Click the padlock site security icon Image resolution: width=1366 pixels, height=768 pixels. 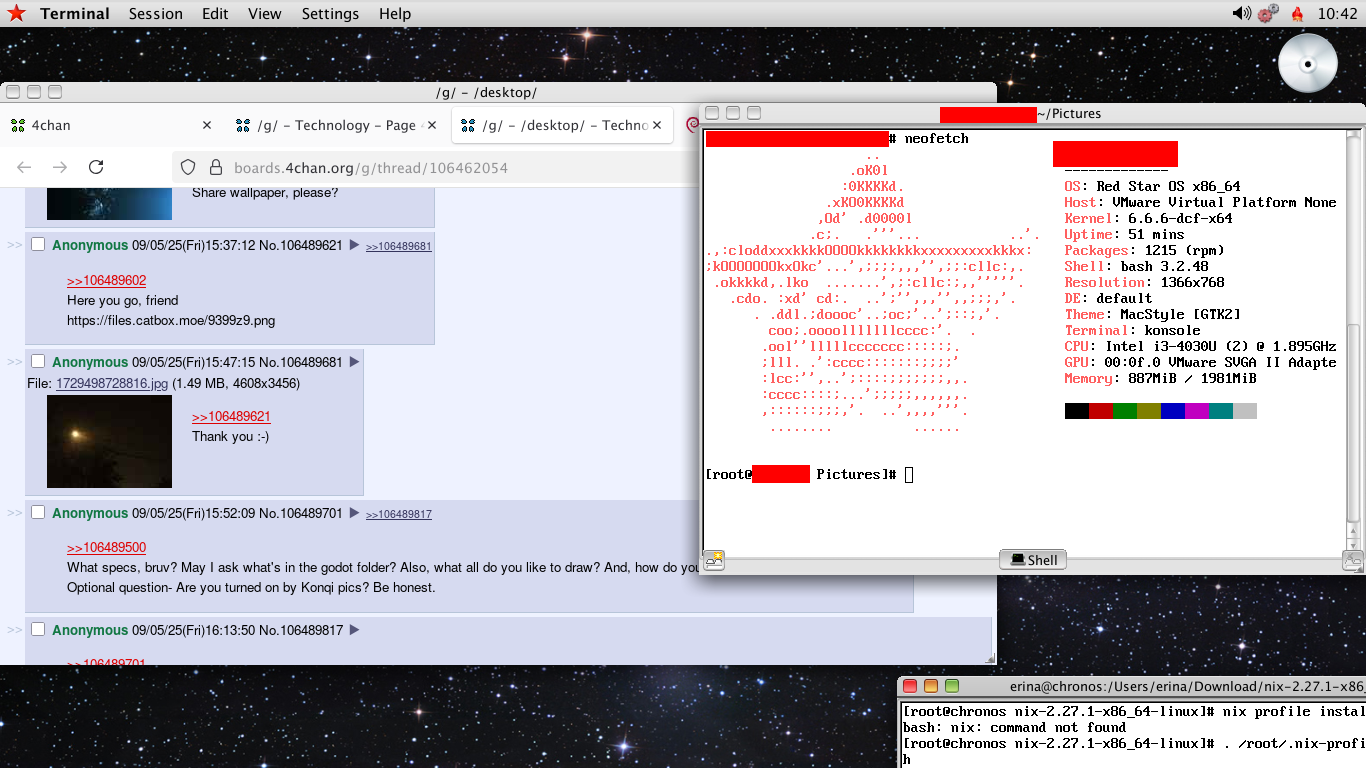click(215, 167)
